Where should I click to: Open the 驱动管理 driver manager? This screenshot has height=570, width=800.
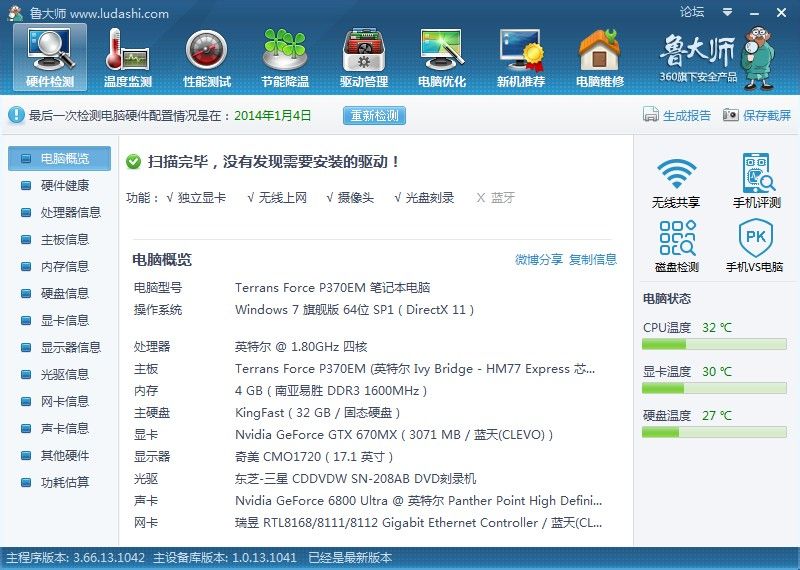pos(364,58)
